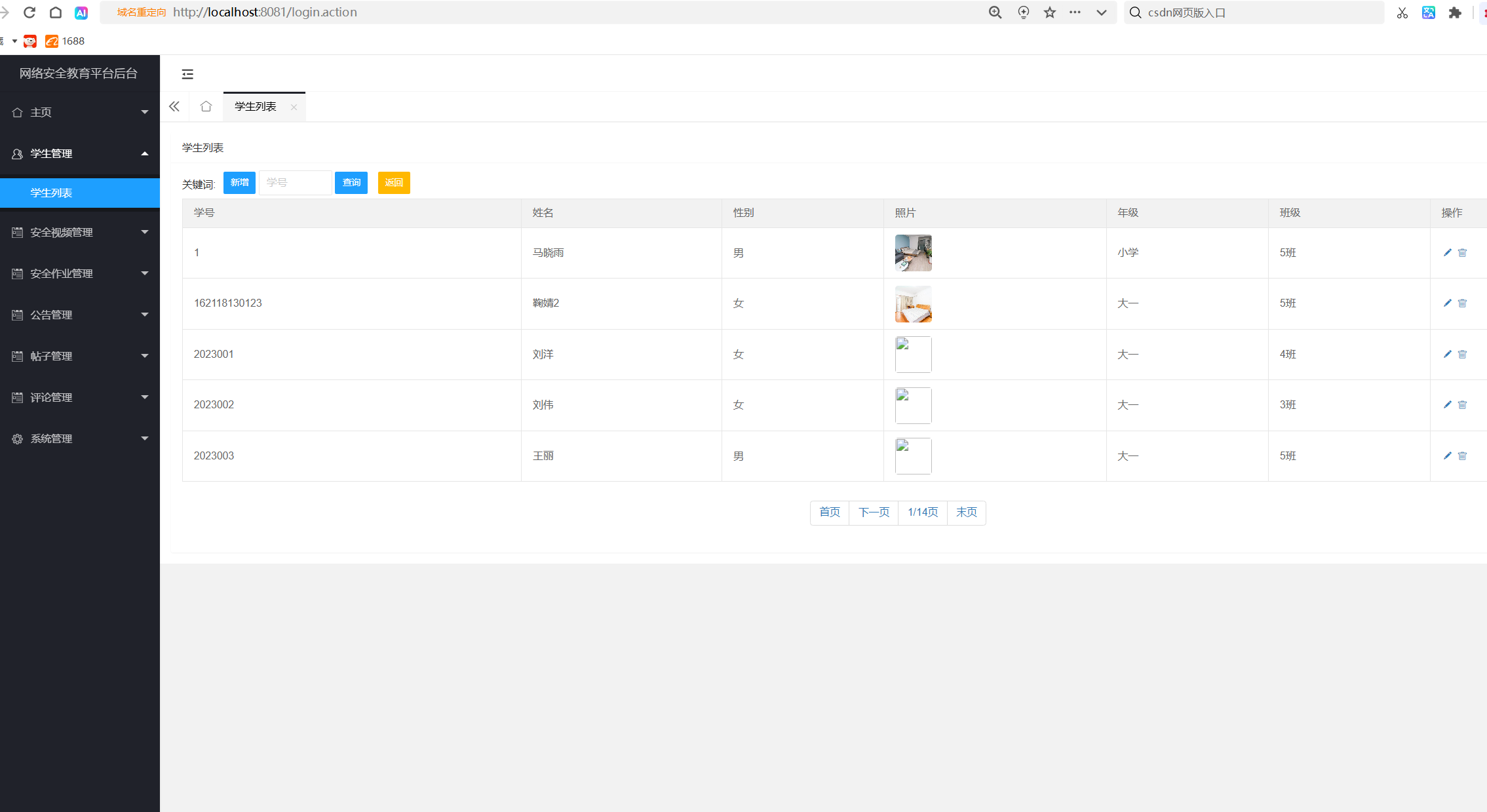The width and height of the screenshot is (1487, 812).
Task: Expand 公告管理 sidebar menu
Action: (80, 315)
